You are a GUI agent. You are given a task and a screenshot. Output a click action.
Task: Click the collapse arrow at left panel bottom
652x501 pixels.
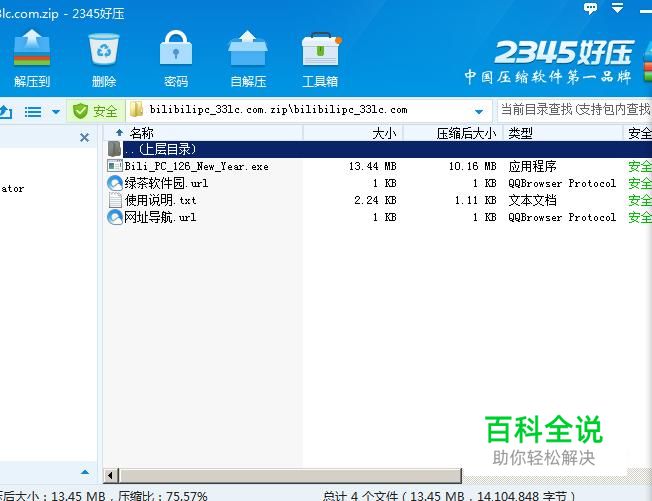pos(85,472)
